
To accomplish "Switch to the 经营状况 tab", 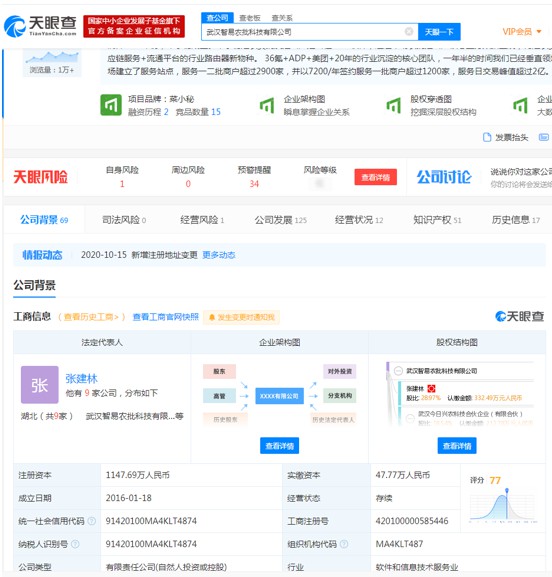I will coord(359,220).
